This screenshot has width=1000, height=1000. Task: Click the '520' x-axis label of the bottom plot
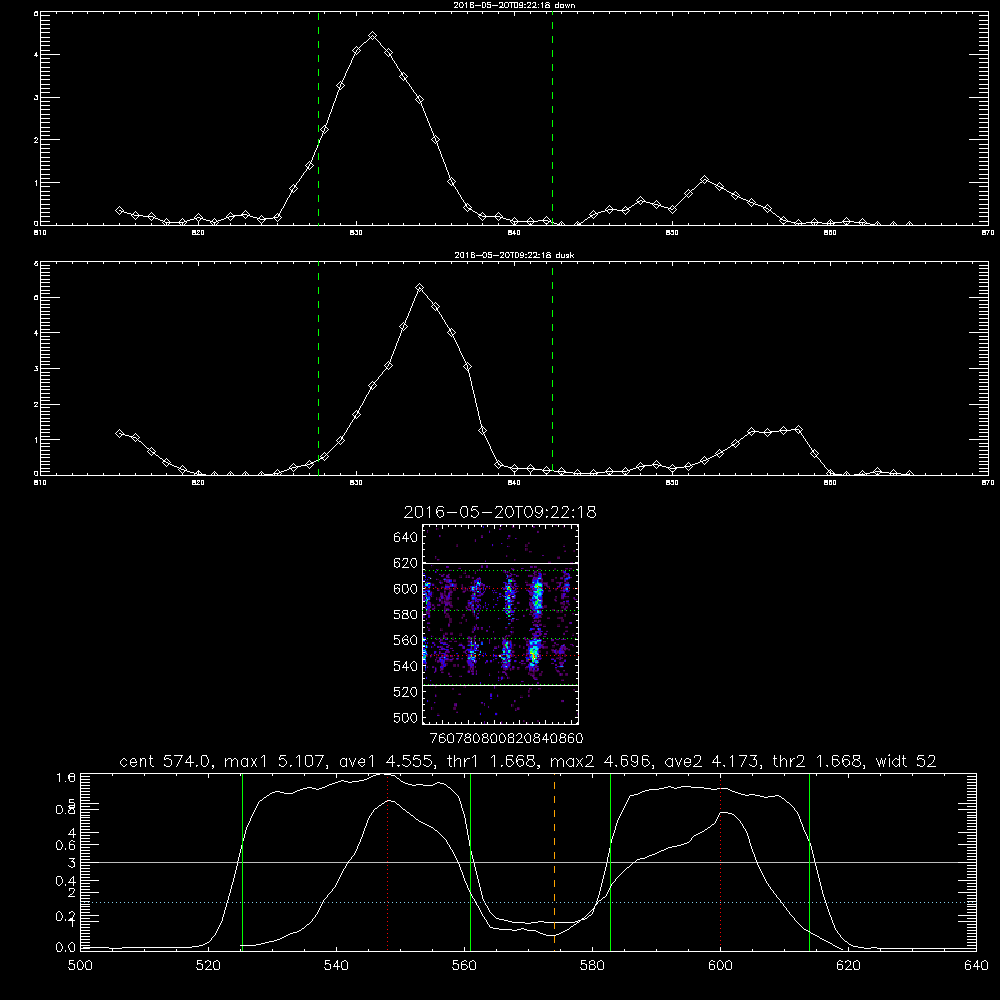(x=208, y=966)
